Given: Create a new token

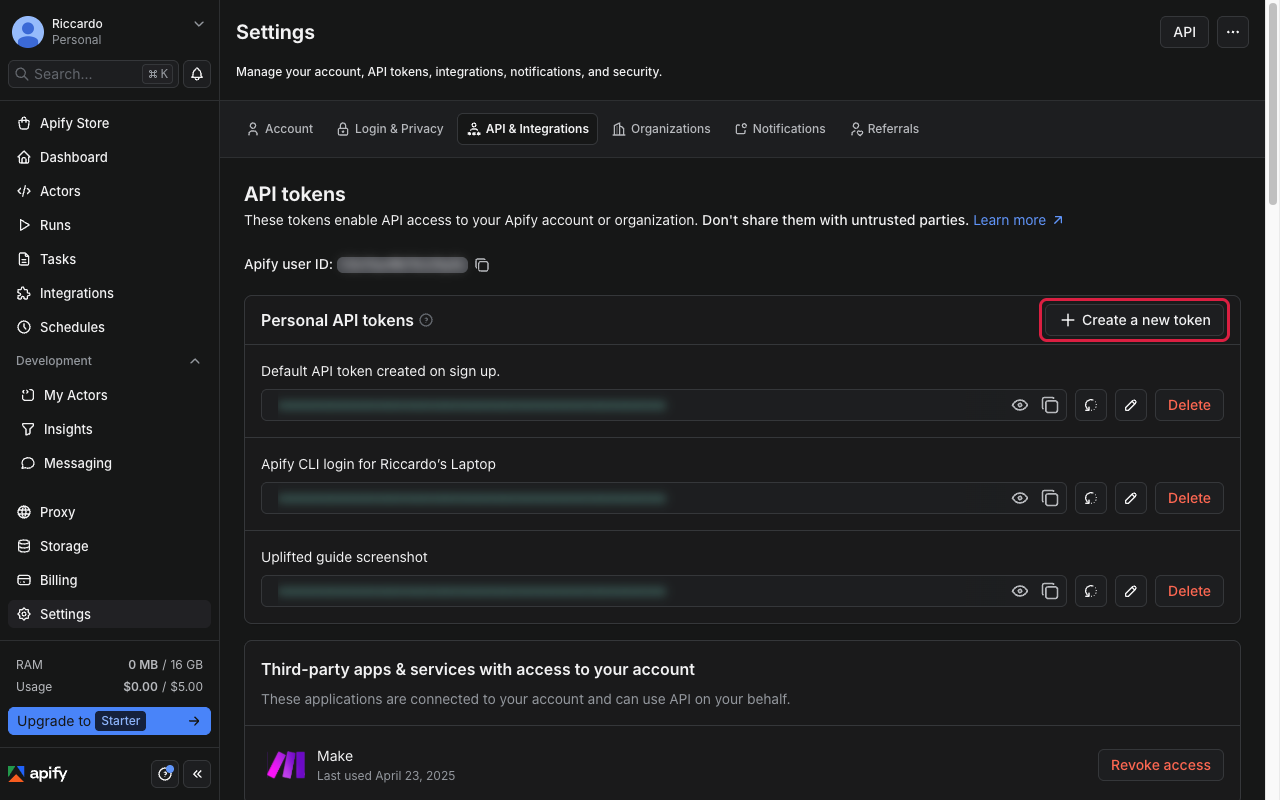Looking at the screenshot, I should pos(1135,320).
